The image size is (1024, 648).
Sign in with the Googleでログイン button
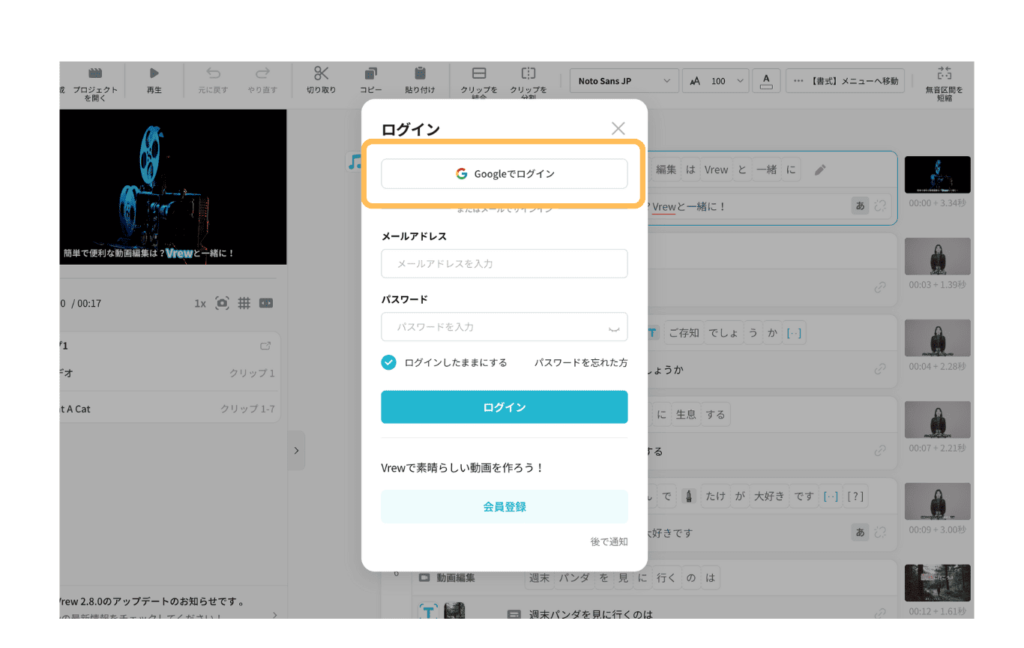pyautogui.click(x=504, y=172)
